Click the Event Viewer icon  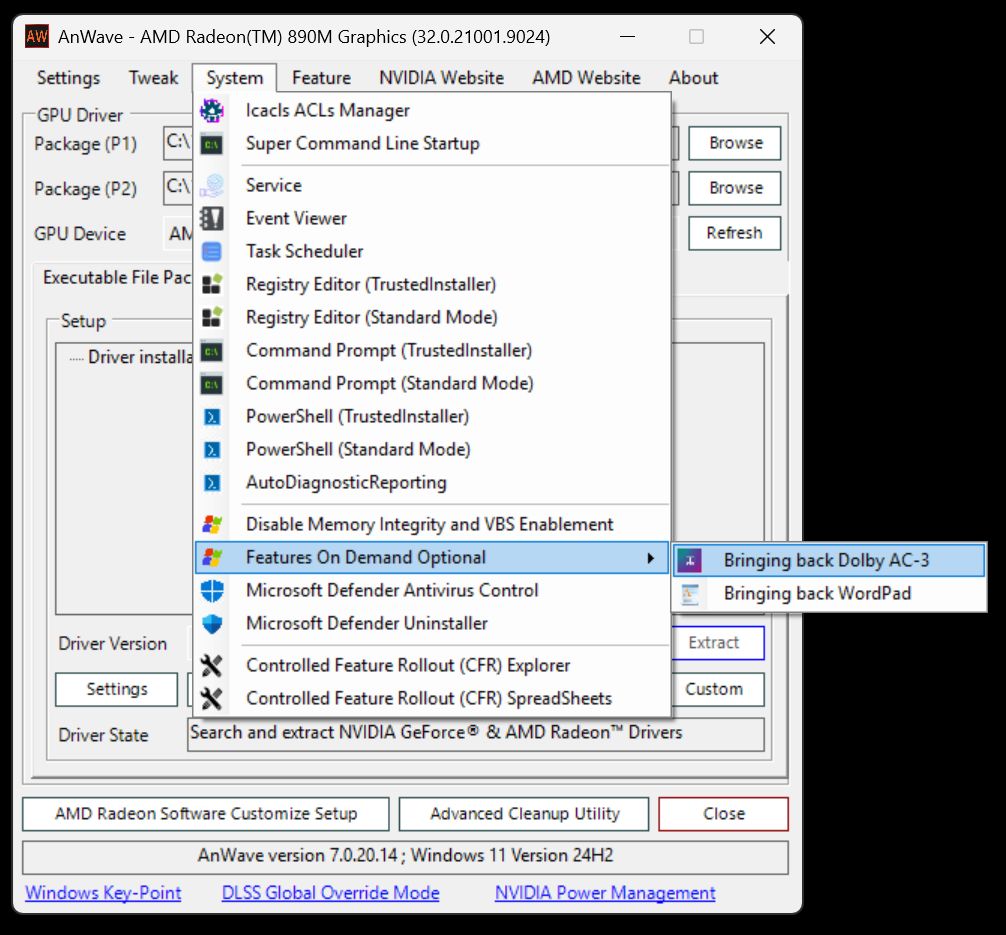click(x=212, y=218)
